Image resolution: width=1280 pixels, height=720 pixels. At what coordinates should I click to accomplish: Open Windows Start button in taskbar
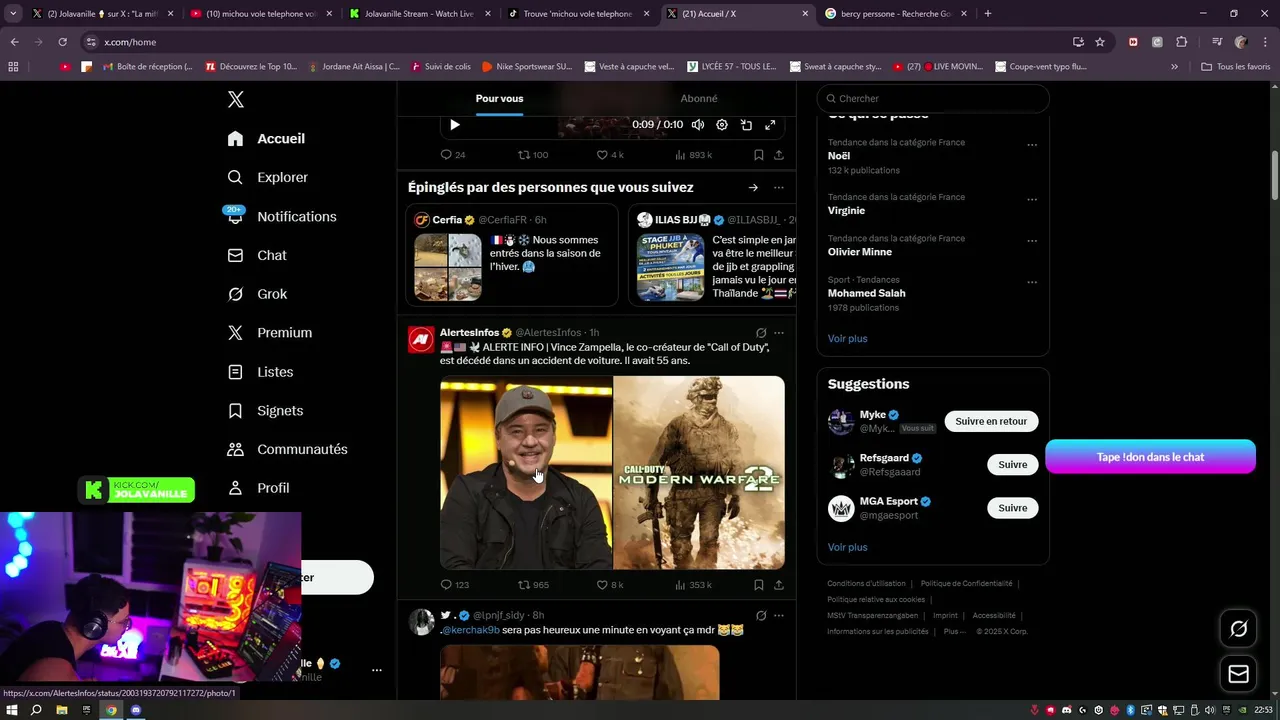(11, 710)
